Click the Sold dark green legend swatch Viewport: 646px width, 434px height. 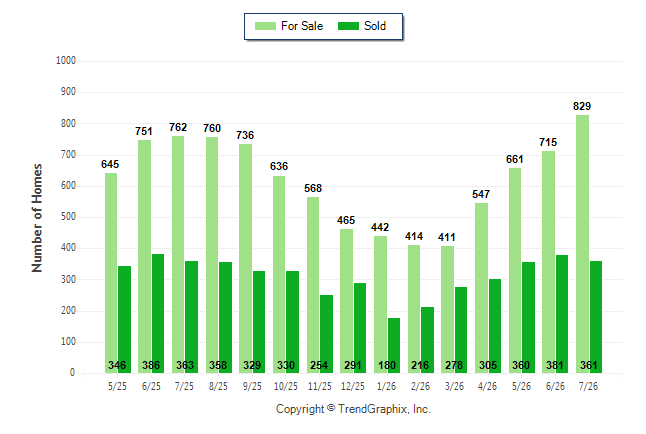[x=348, y=26]
